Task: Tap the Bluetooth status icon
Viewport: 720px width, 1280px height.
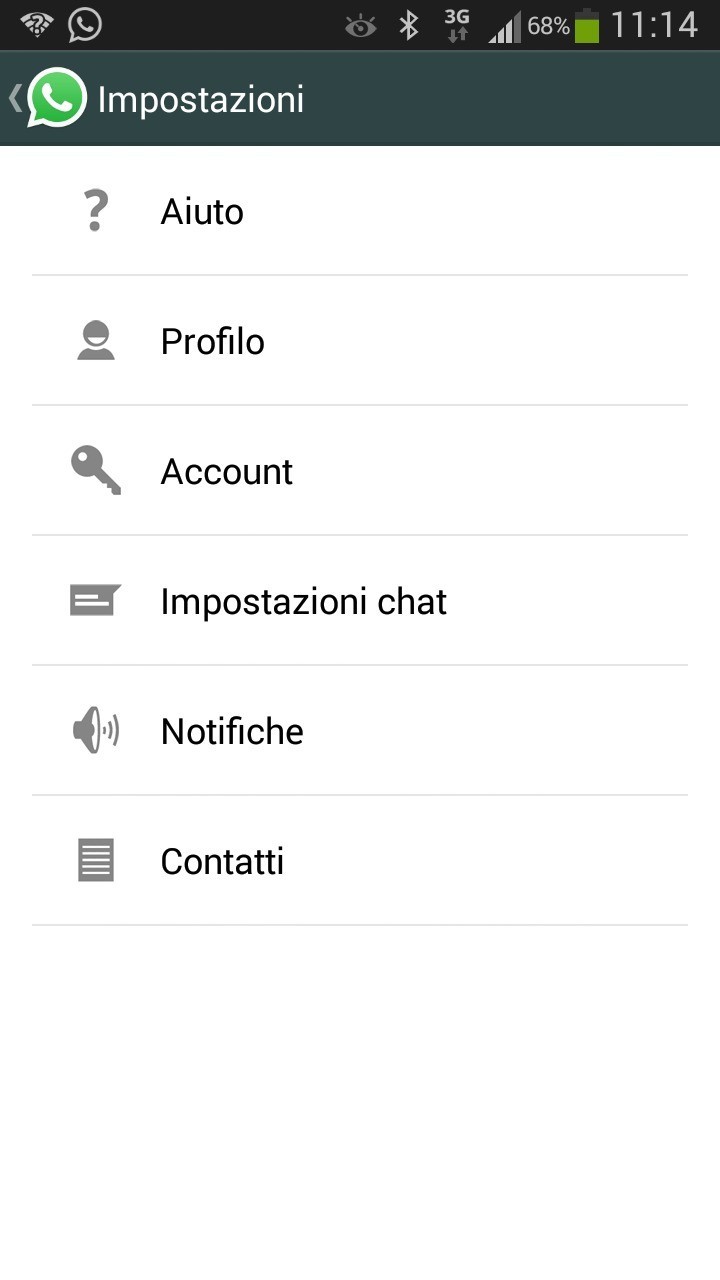Action: click(409, 26)
